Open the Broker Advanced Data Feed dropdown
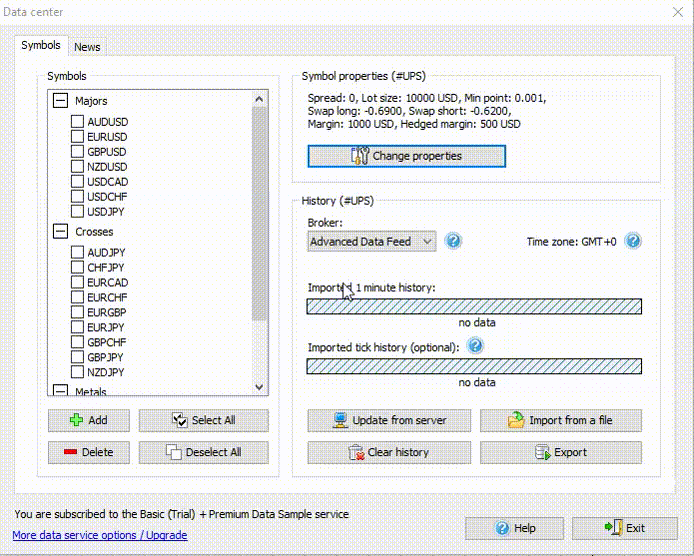This screenshot has height=556, width=694. (x=372, y=242)
